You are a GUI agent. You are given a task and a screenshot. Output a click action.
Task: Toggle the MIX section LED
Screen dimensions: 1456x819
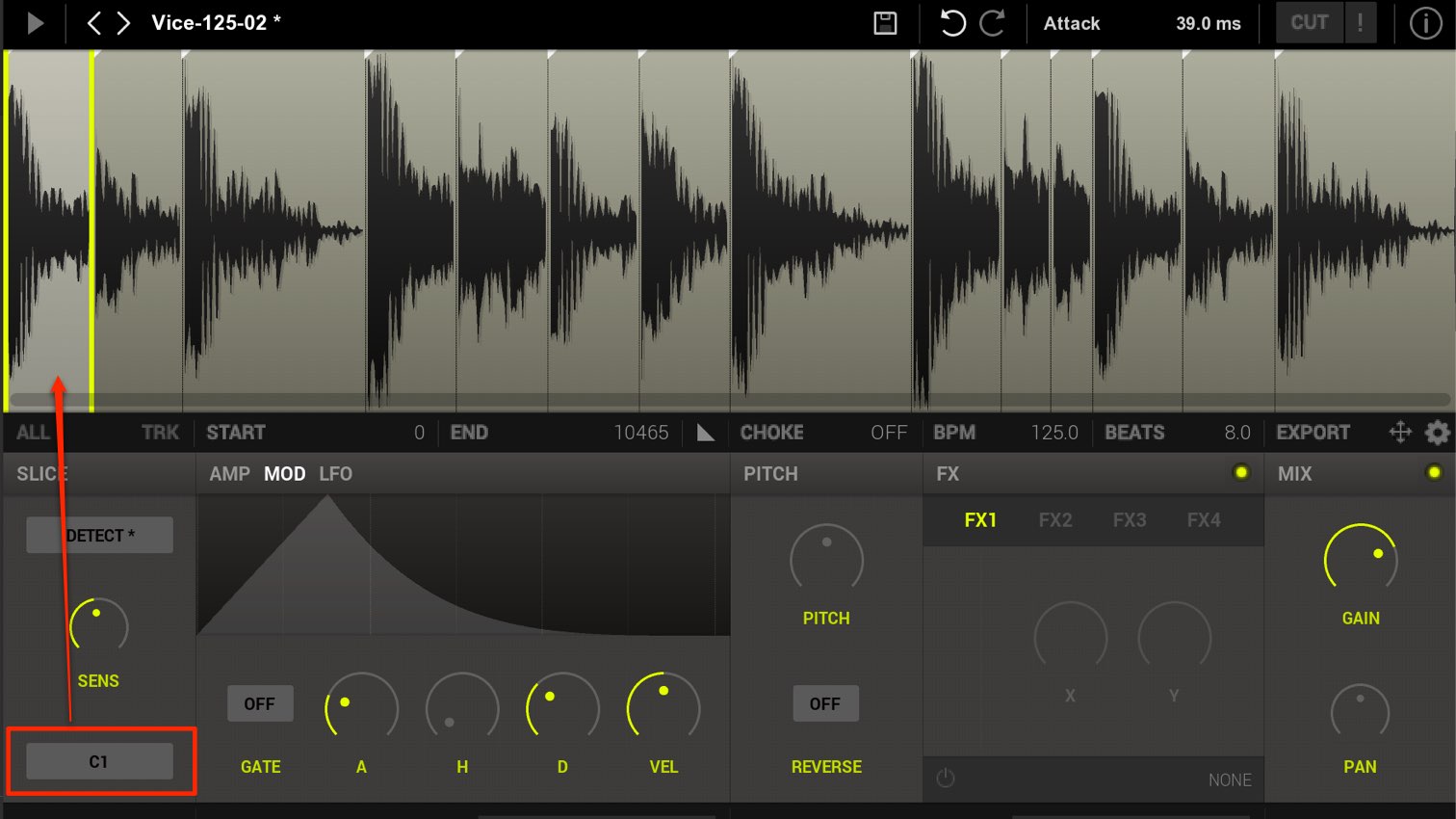[x=1434, y=472]
